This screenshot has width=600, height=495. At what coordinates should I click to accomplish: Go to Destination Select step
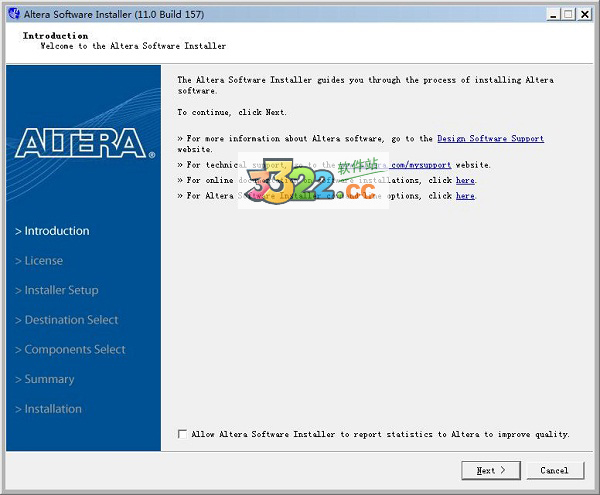coord(67,320)
